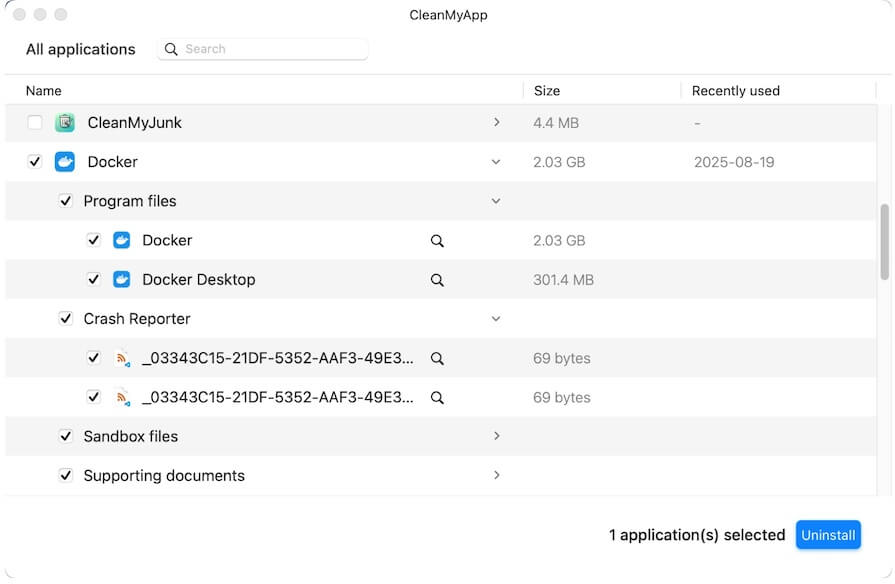Collapse the Crash Reporter group
Image resolution: width=895 pixels, height=584 pixels.
[x=496, y=319]
